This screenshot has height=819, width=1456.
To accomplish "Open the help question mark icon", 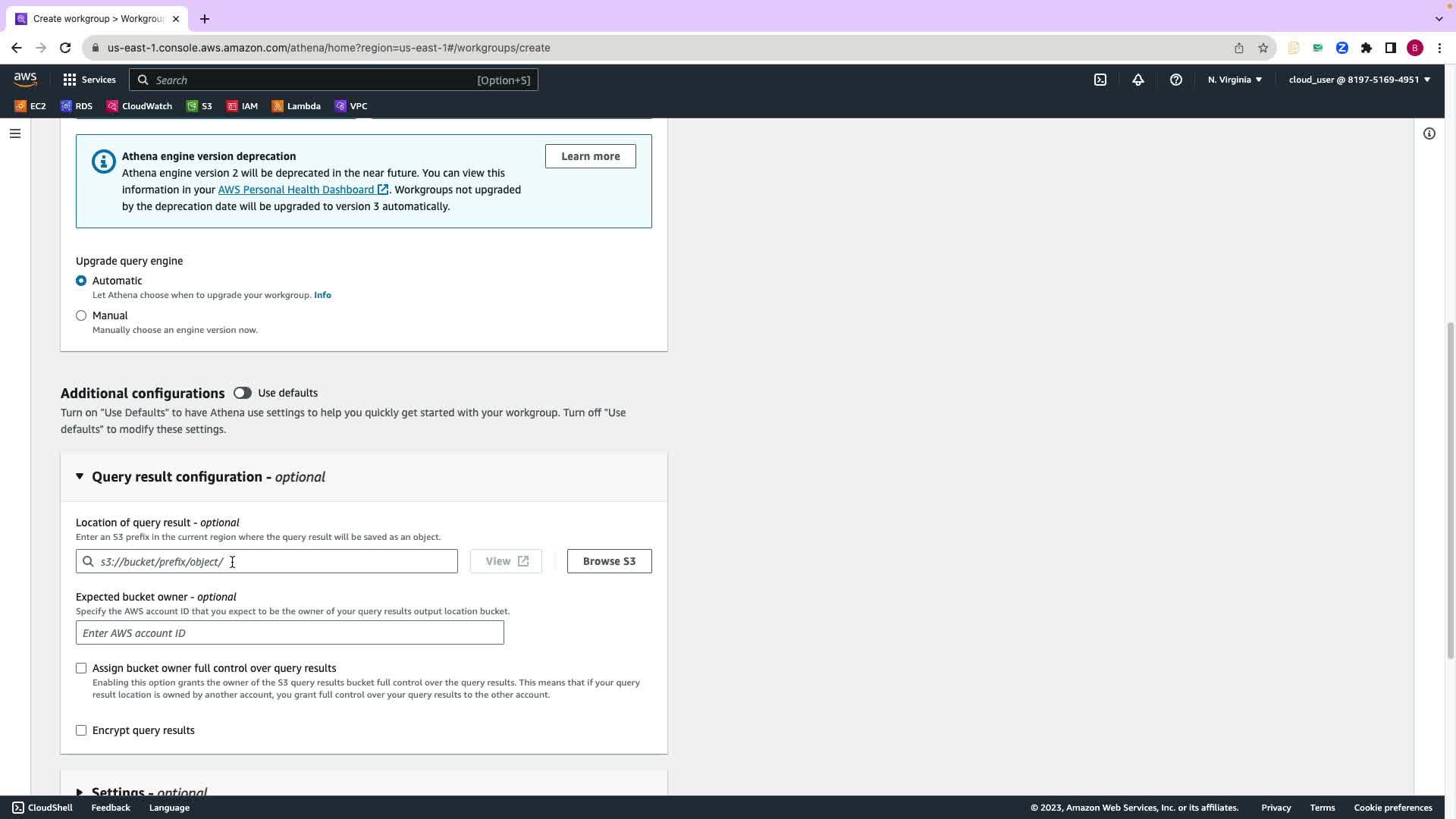I will point(1176,80).
